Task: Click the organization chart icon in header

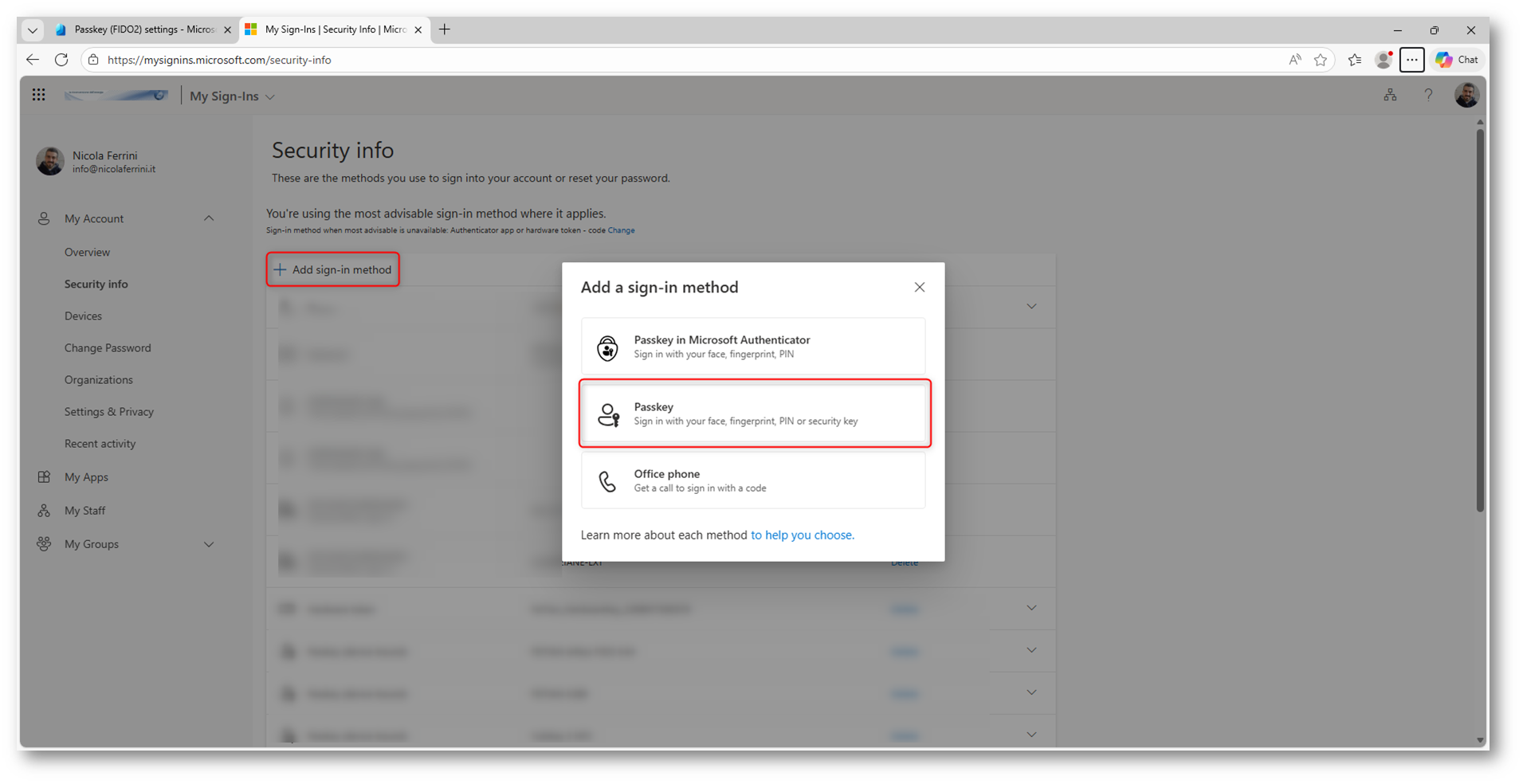Action: point(1390,96)
